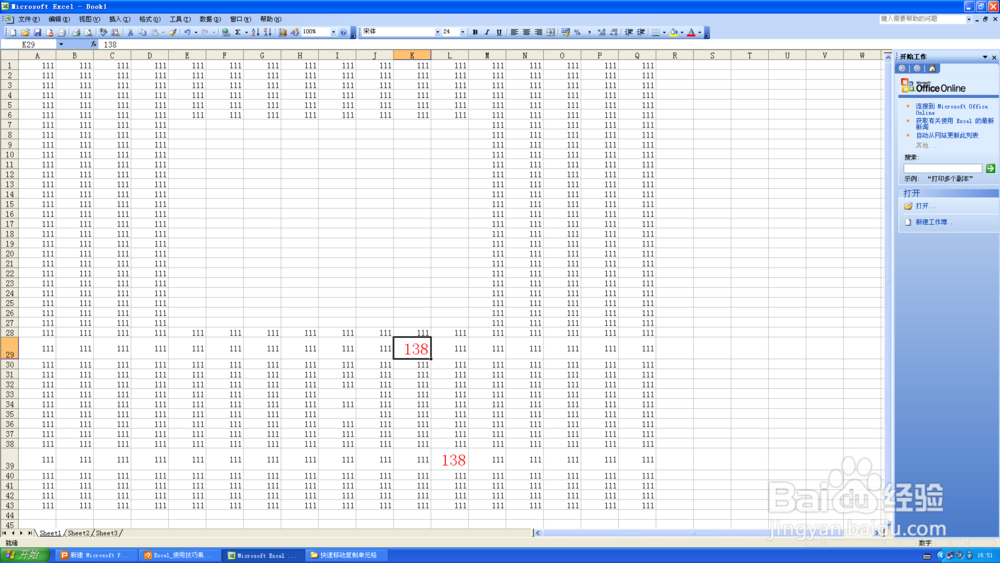Click the Print icon in toolbar

coord(77,32)
